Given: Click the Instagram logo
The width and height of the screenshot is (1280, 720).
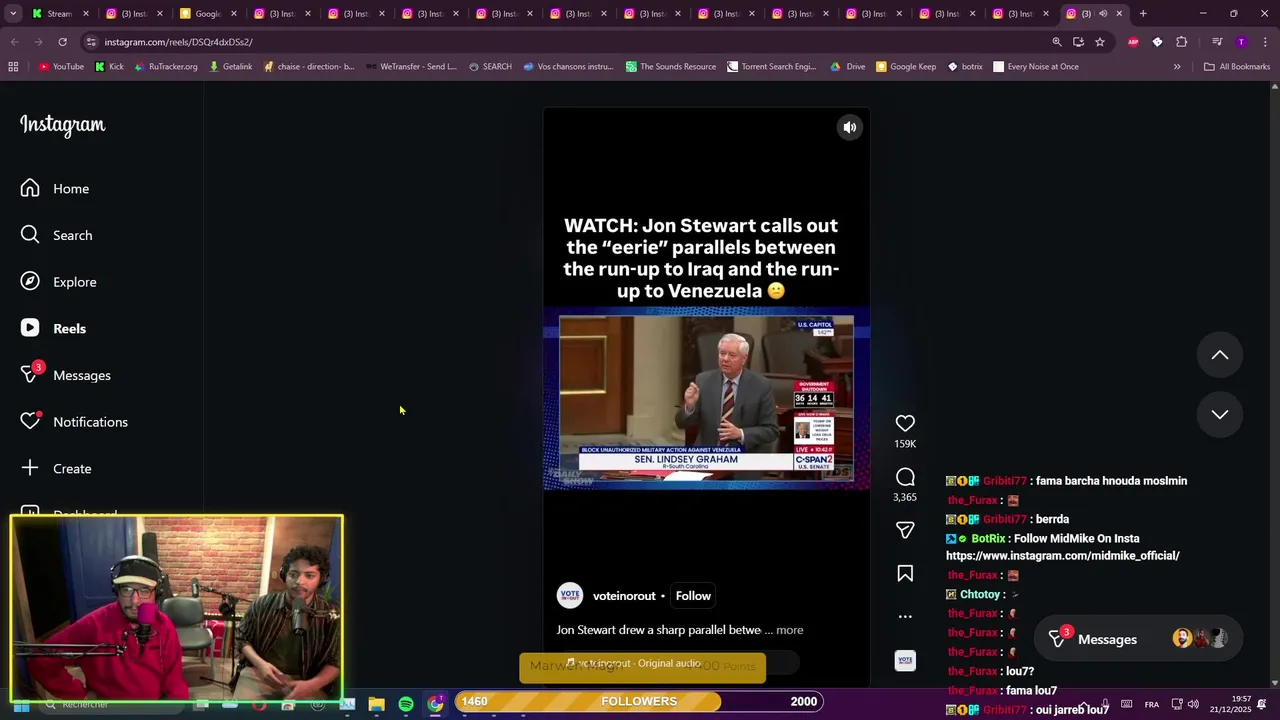Looking at the screenshot, I should [62, 125].
